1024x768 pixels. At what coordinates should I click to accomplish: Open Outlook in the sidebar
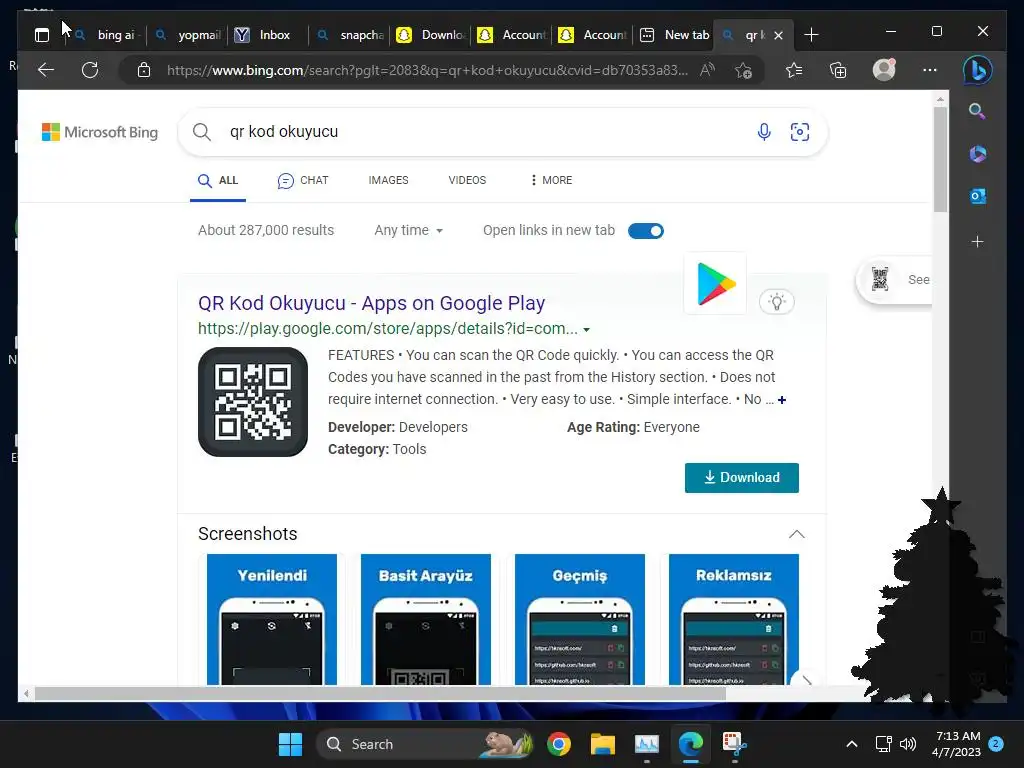977,196
